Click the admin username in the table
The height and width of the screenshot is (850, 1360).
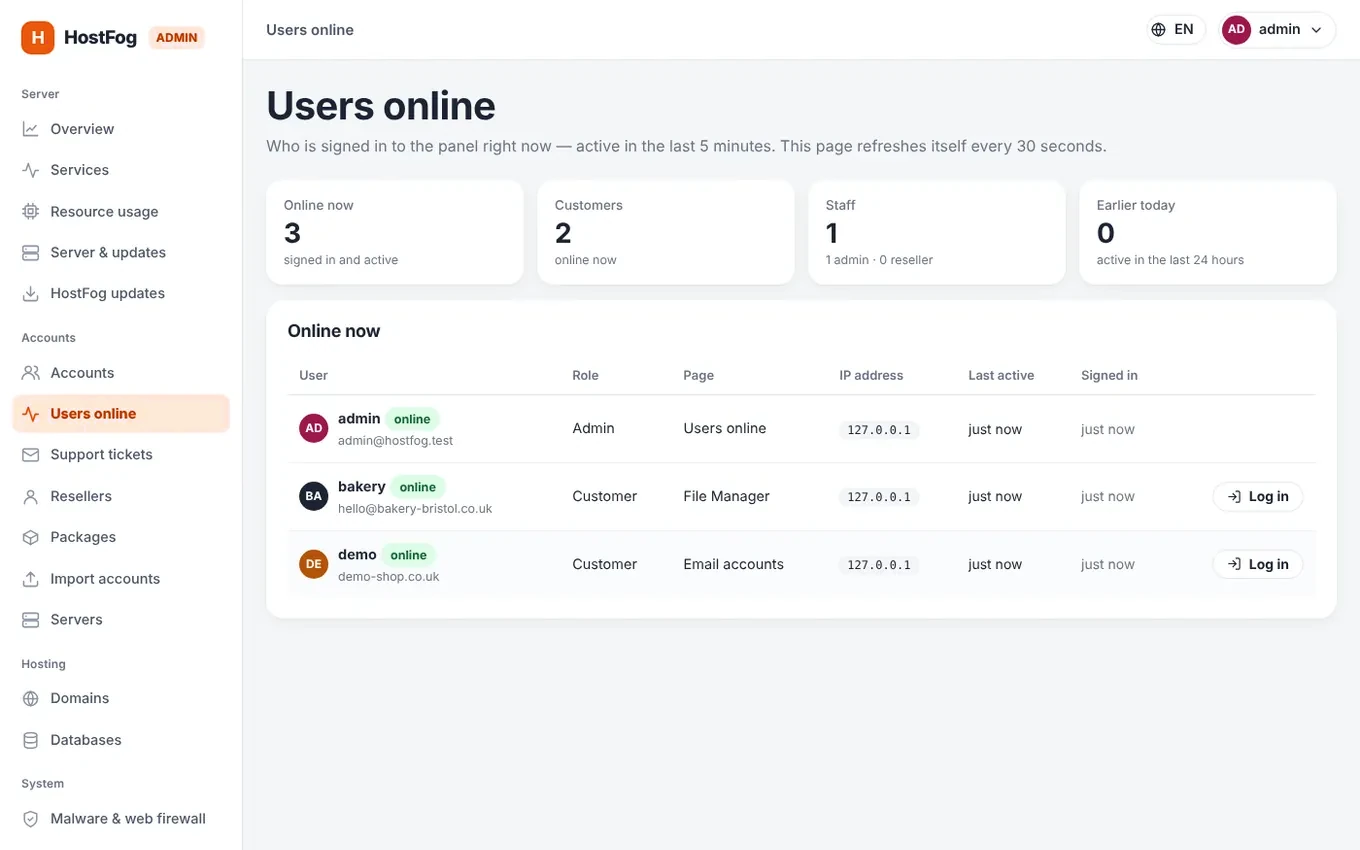pos(359,419)
